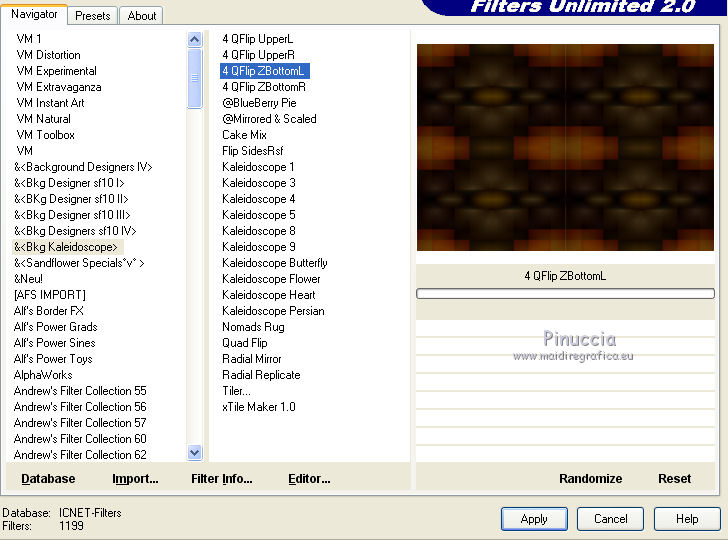Select VM Instant Art category
728x540 pixels.
point(50,103)
